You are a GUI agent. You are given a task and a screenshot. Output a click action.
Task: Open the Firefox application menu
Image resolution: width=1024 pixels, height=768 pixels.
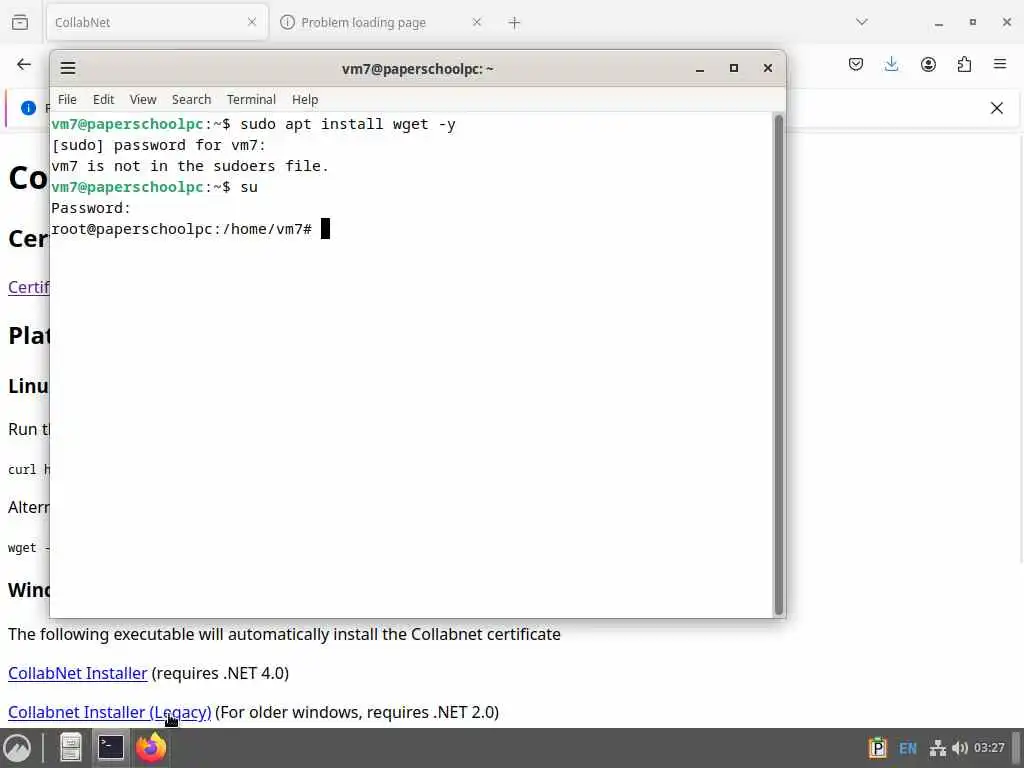coord(1000,64)
